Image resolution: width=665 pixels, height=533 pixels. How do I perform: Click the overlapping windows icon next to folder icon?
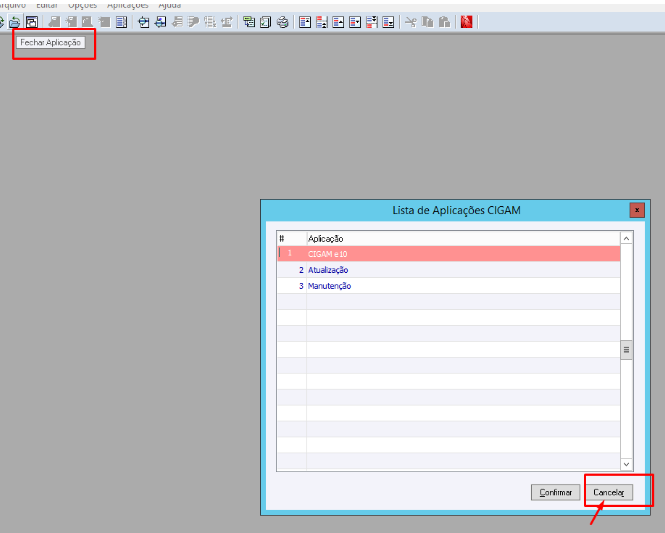pos(32,22)
